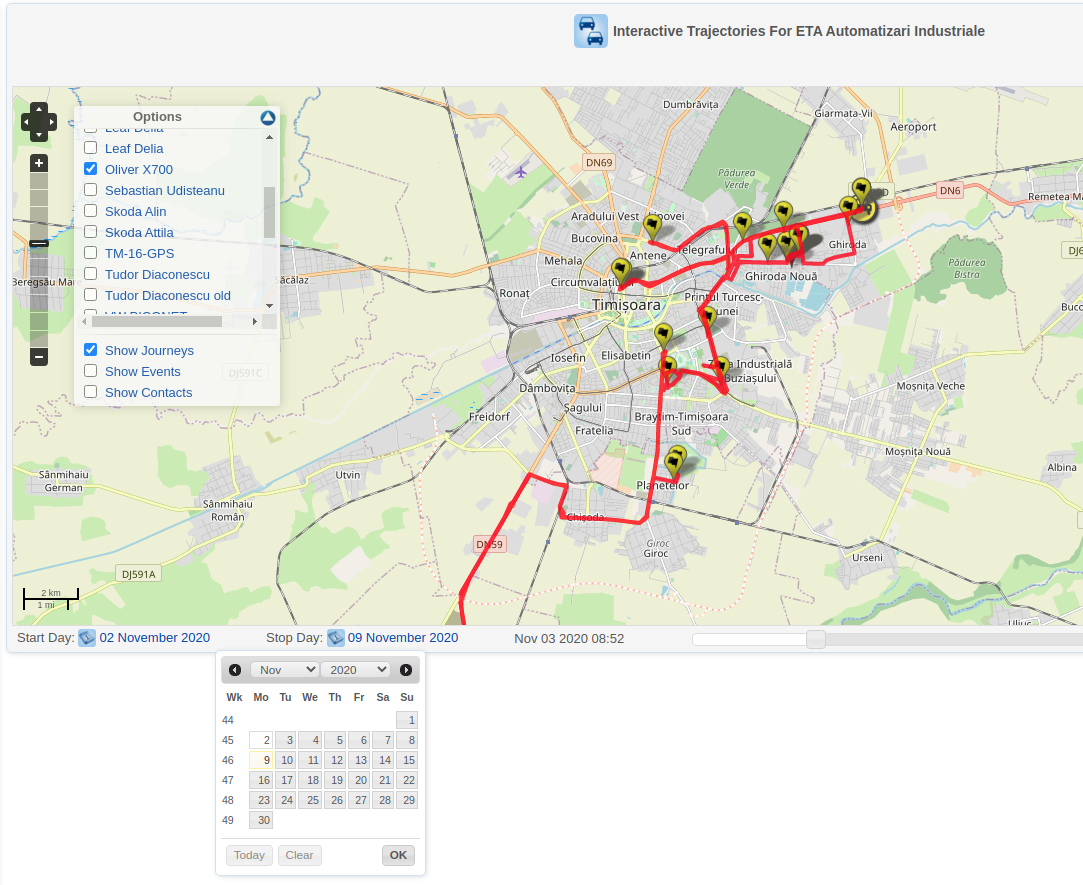
Task: Collapse the Options panel with arrow icon
Action: pyautogui.click(x=267, y=118)
